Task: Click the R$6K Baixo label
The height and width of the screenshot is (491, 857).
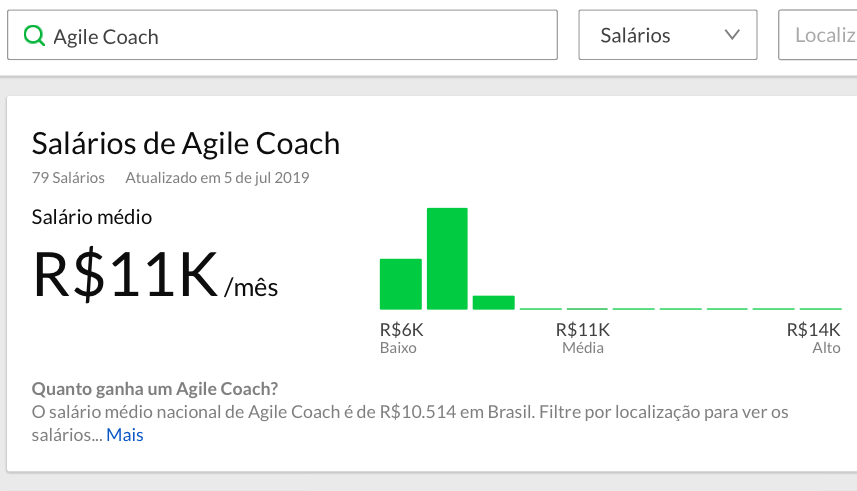Action: [x=402, y=338]
